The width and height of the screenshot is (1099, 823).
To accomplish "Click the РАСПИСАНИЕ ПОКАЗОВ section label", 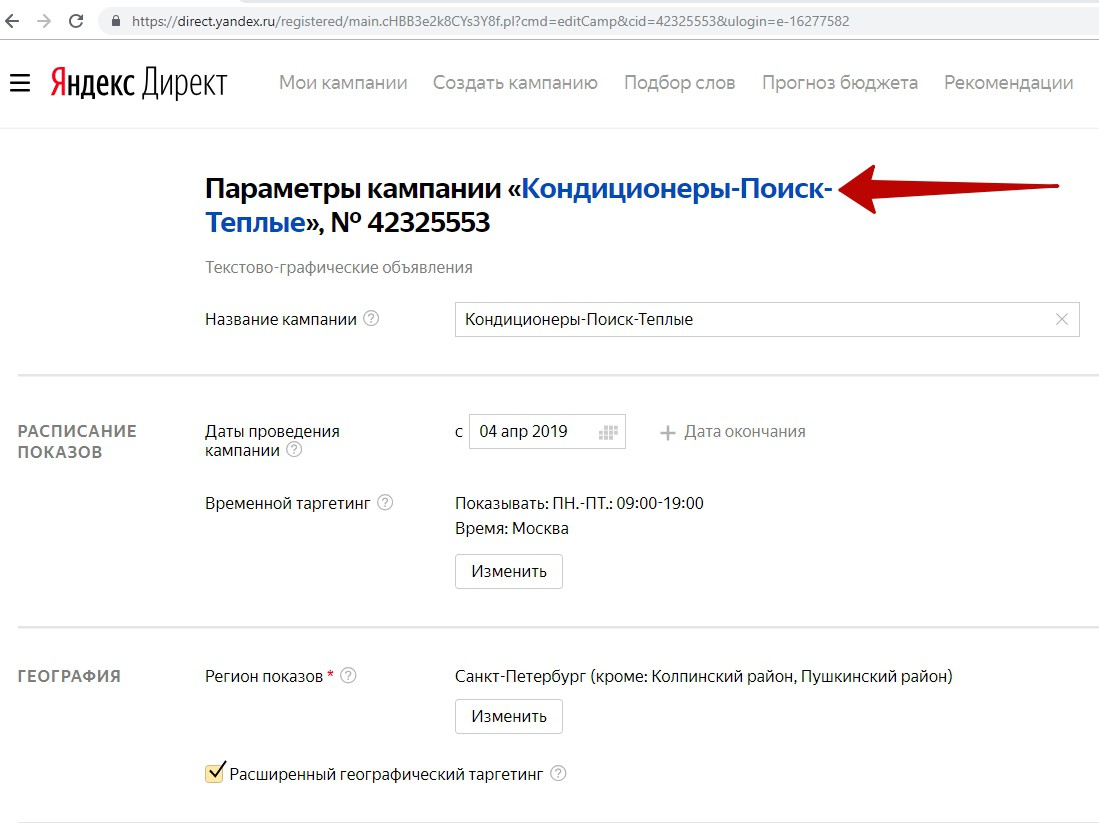I will (77, 442).
